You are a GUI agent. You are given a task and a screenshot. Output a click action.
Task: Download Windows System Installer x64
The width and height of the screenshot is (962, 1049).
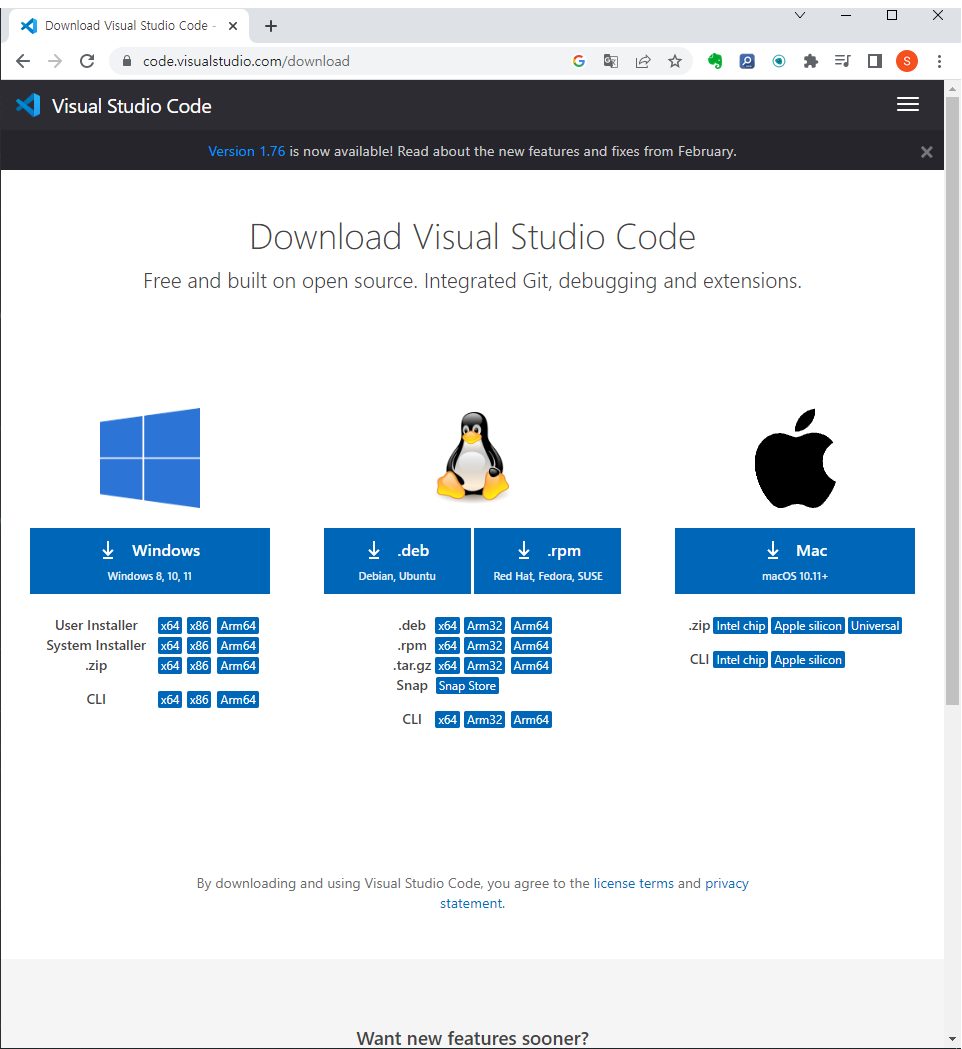click(x=170, y=646)
